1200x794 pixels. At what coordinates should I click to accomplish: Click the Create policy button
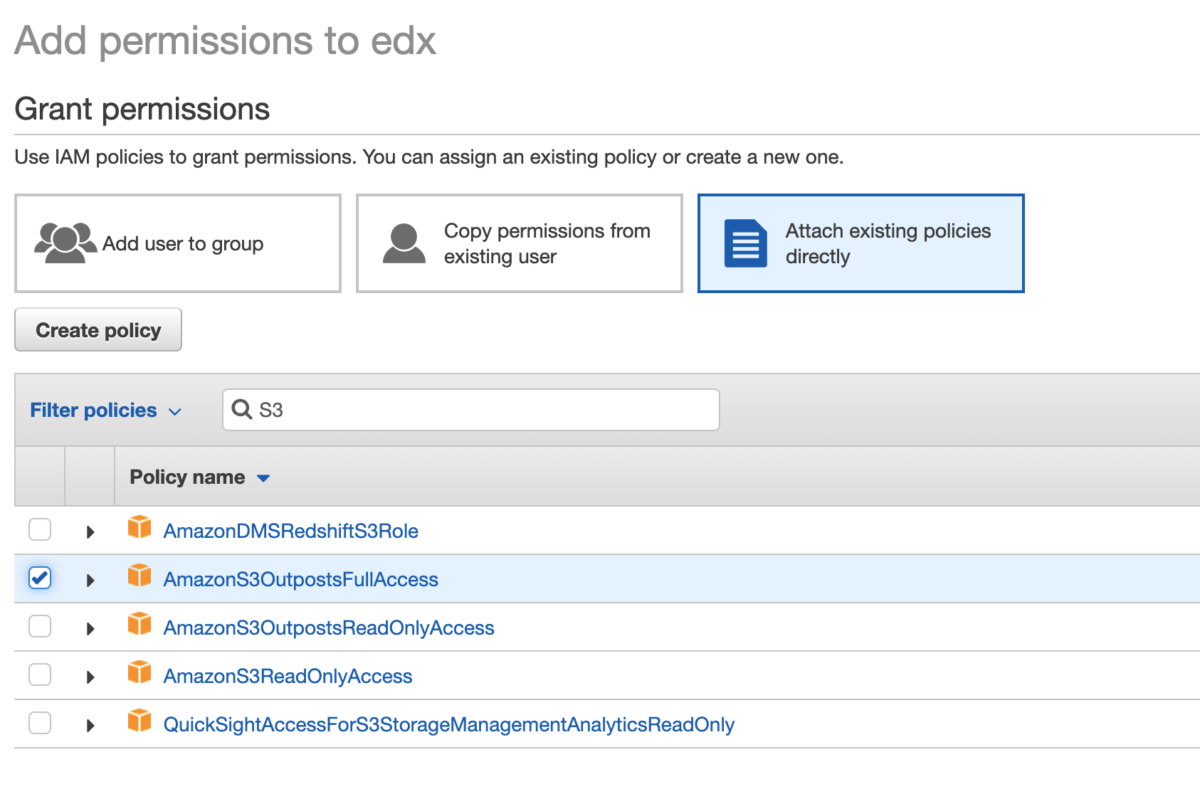click(x=98, y=330)
